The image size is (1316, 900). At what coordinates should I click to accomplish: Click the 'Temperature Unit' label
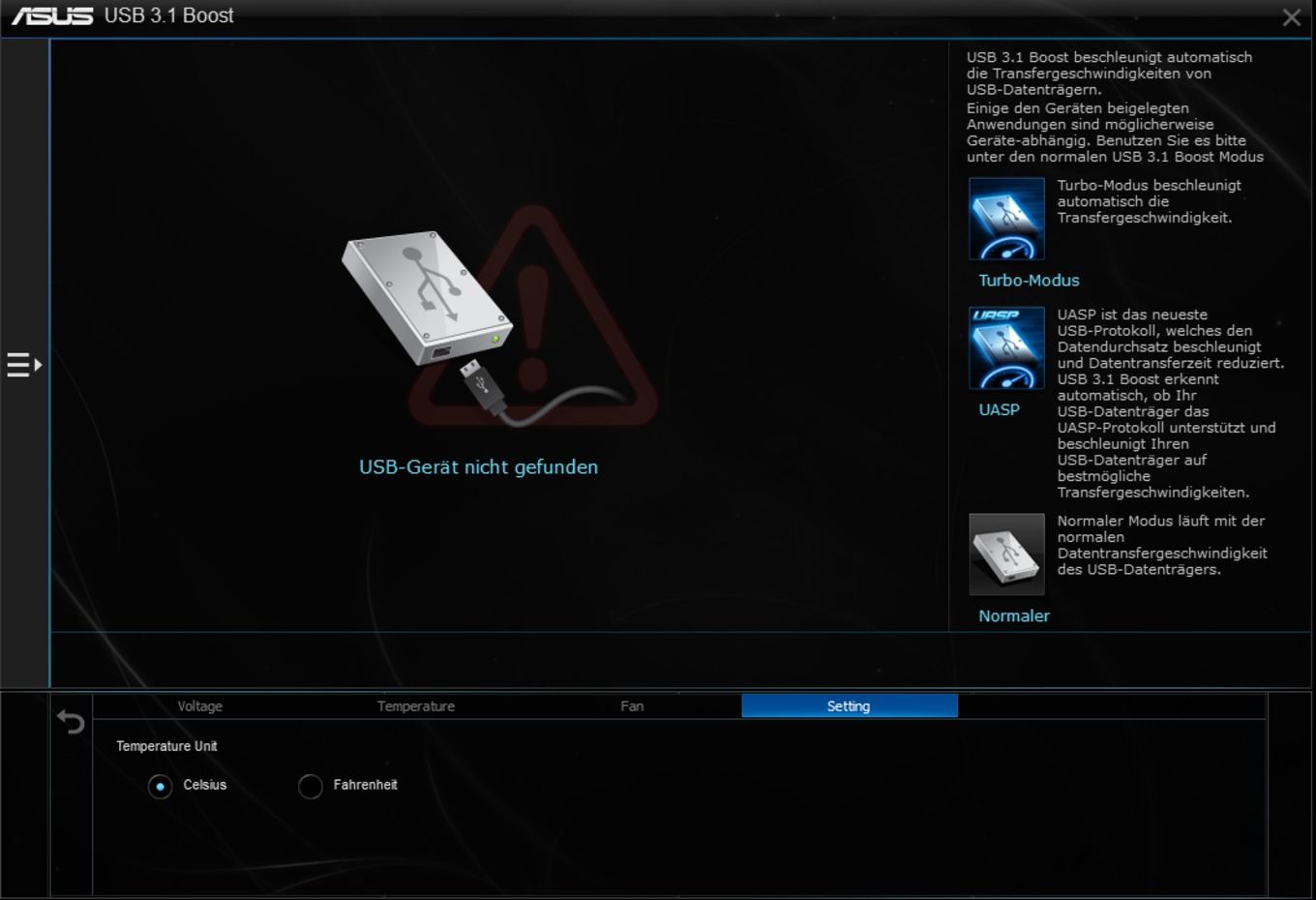[x=166, y=746]
